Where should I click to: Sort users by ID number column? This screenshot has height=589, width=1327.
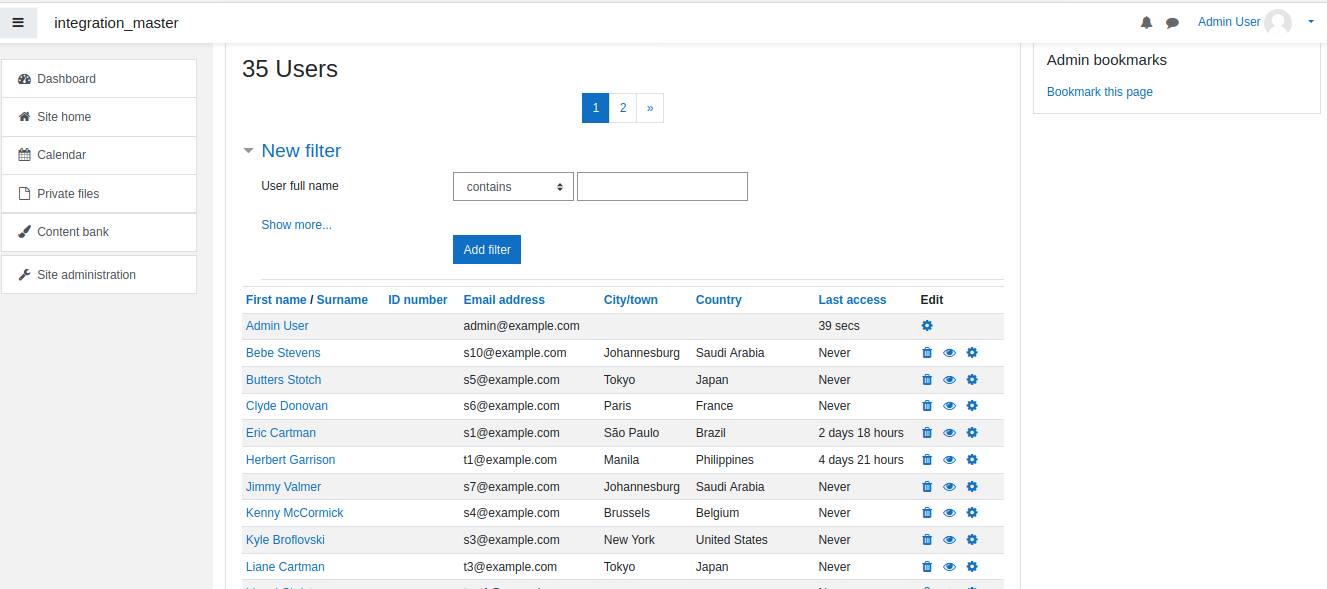418,300
